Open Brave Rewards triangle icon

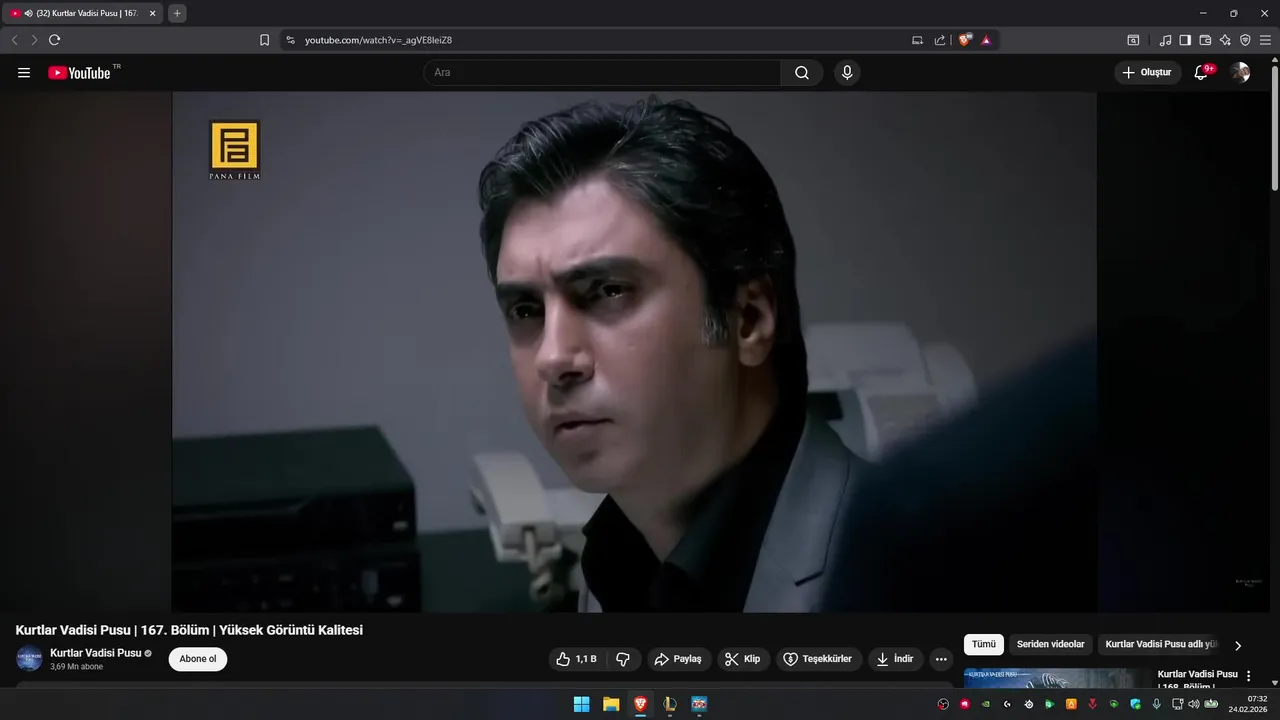click(x=986, y=40)
